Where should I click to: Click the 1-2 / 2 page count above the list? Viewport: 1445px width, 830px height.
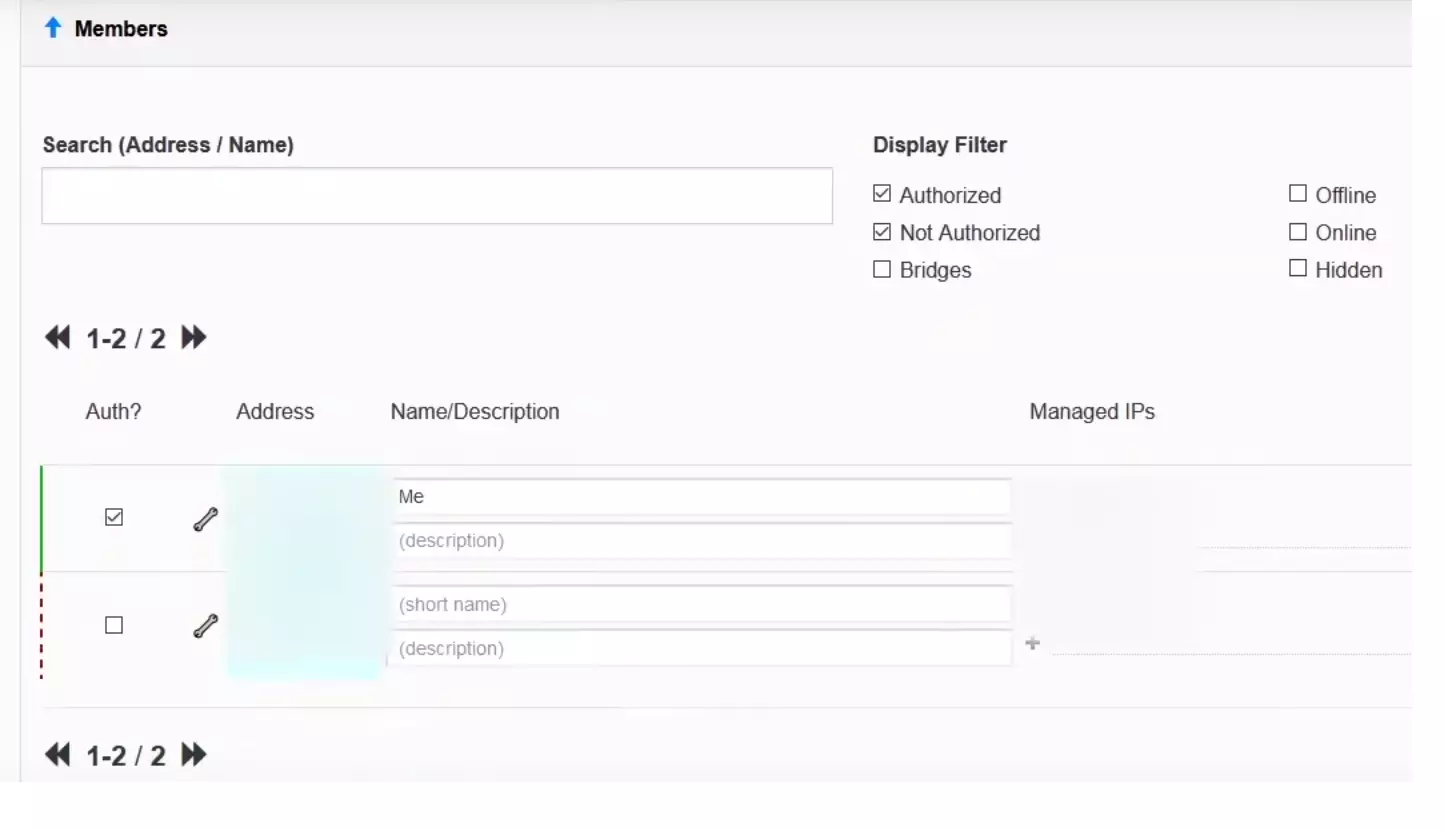[126, 339]
